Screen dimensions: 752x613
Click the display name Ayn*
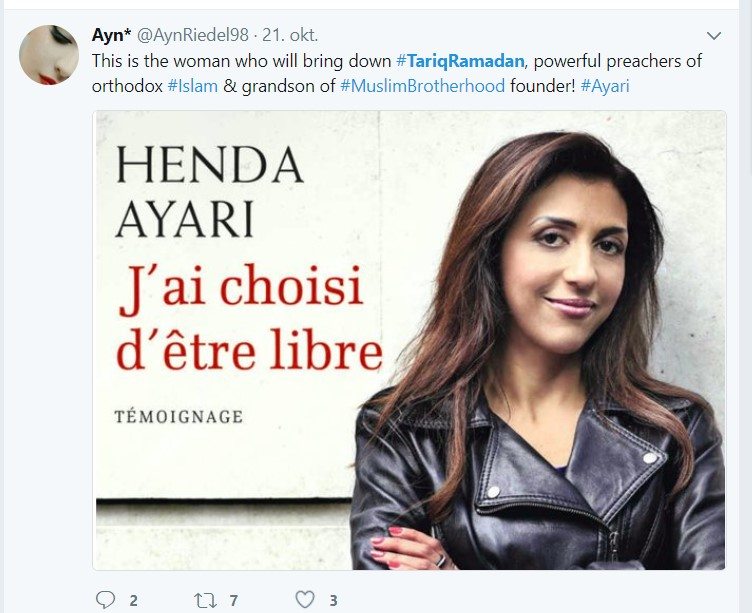click(111, 35)
